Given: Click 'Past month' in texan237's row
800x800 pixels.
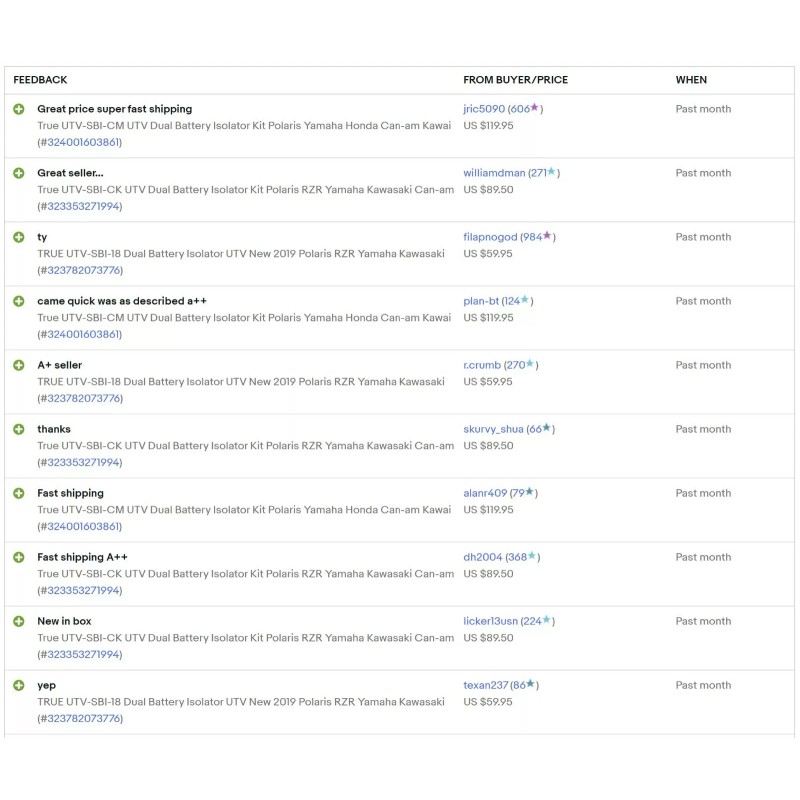Looking at the screenshot, I should (703, 685).
